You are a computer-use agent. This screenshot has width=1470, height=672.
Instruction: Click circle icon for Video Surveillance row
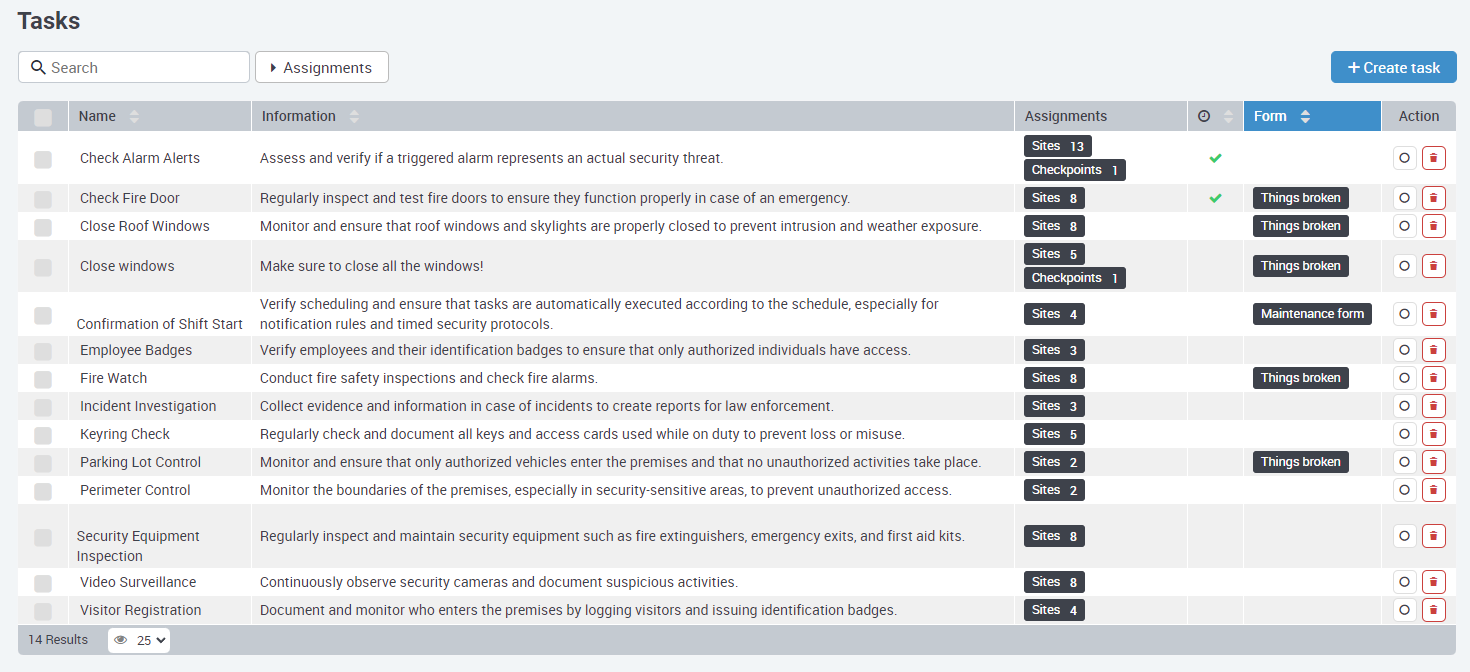[1404, 582]
